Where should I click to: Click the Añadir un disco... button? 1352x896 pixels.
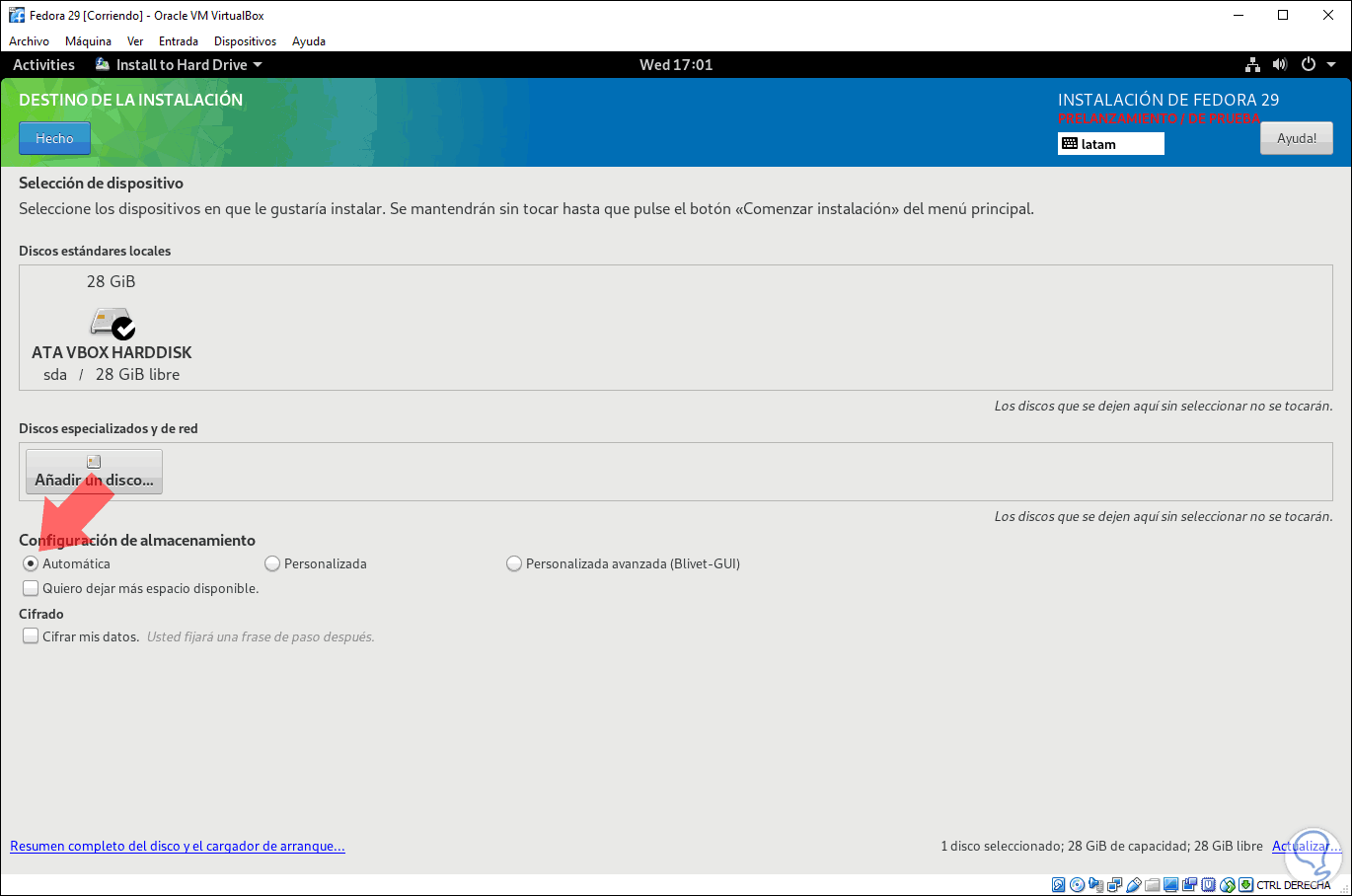click(94, 472)
